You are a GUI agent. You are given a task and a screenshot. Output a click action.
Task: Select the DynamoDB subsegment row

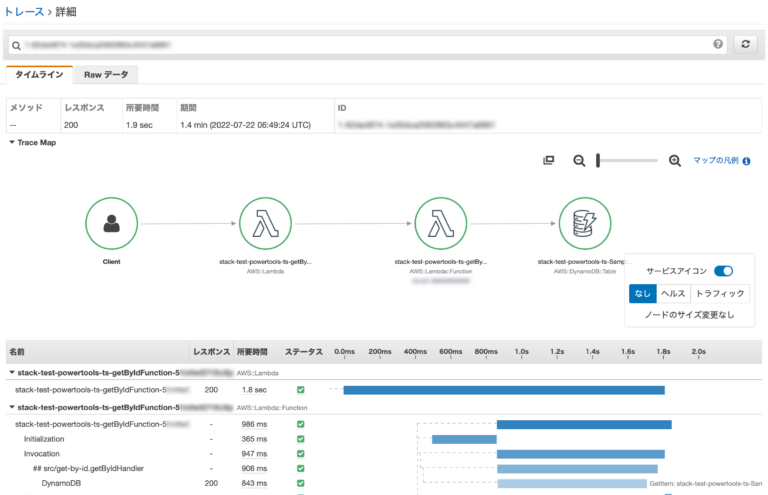click(61, 483)
